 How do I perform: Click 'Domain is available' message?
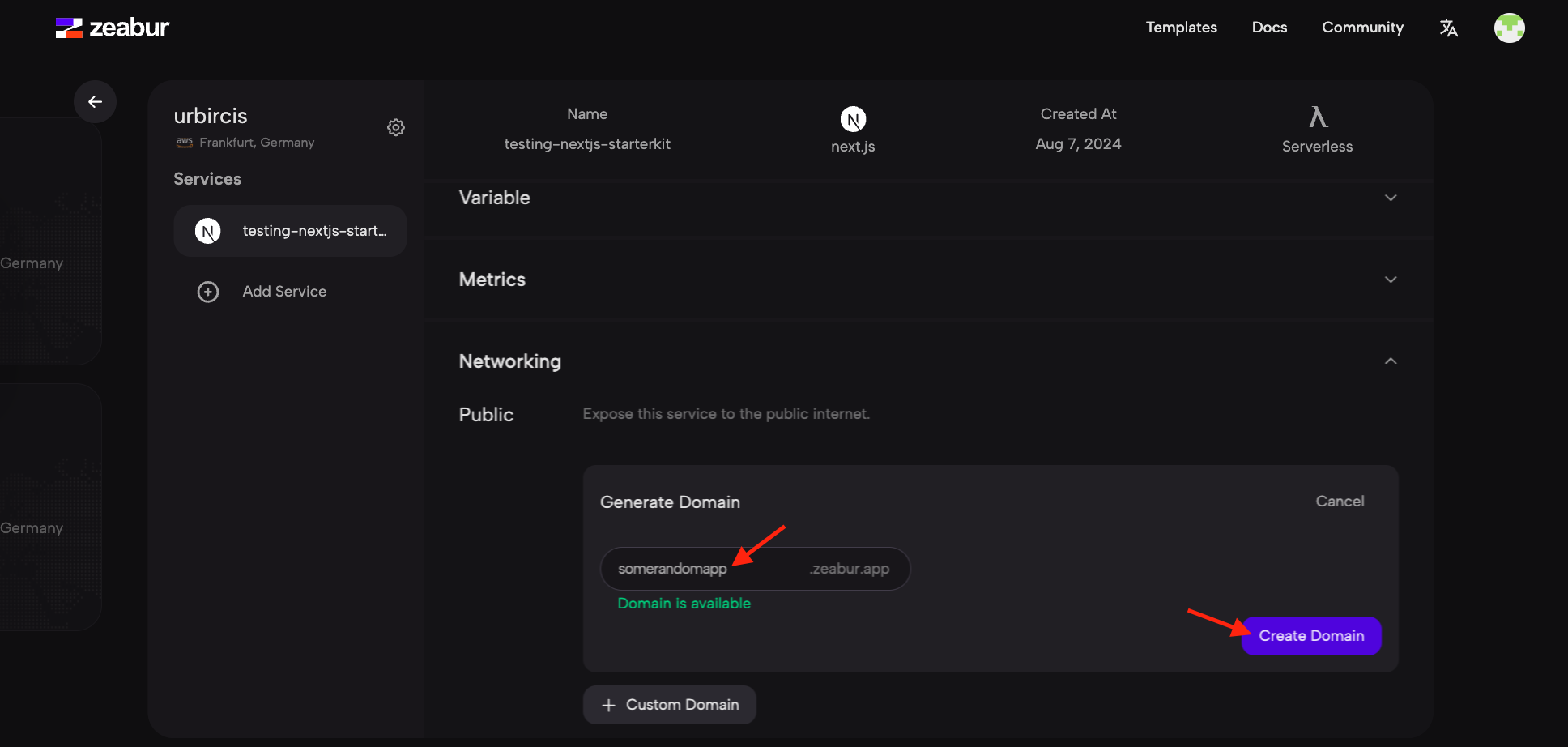[684, 604]
